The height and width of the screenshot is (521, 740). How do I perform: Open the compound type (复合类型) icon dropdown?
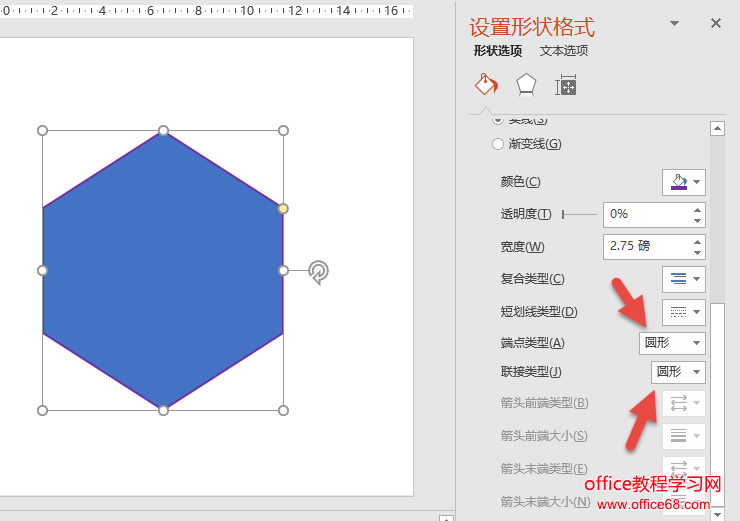coord(684,279)
